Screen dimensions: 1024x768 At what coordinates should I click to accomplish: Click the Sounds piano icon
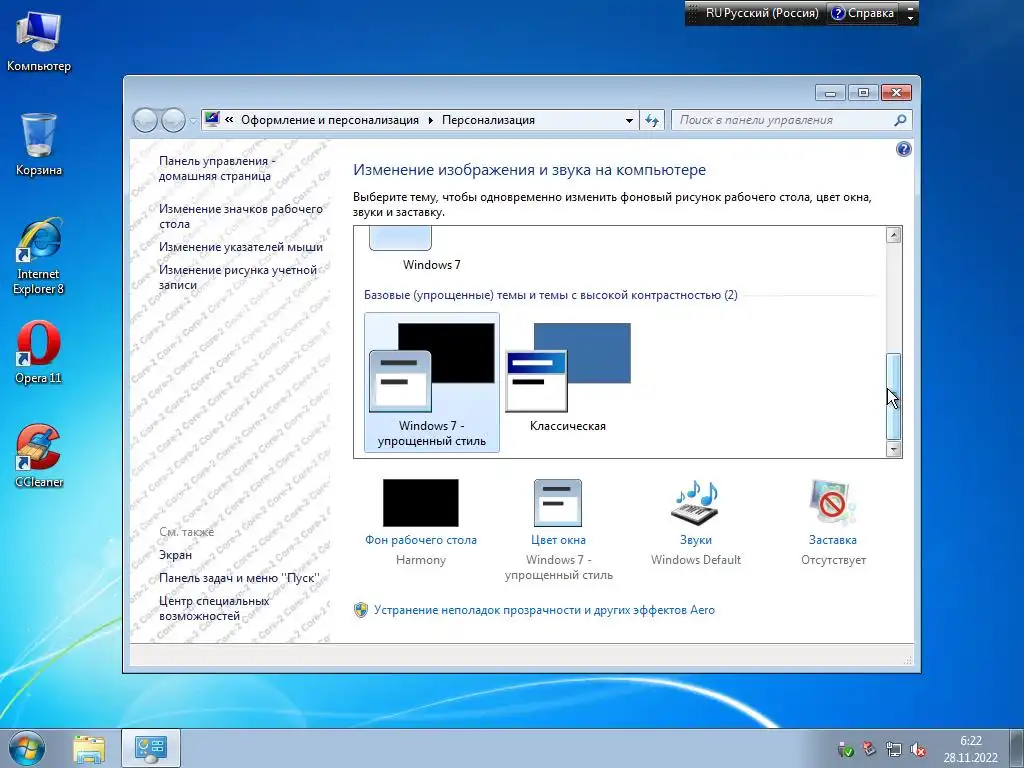[695, 503]
